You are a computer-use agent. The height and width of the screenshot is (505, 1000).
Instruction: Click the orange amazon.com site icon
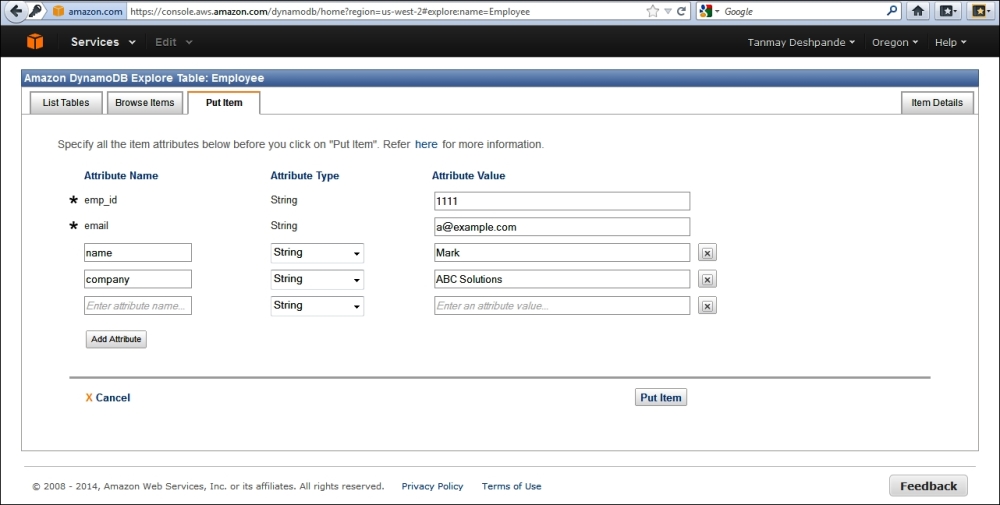click(x=59, y=11)
